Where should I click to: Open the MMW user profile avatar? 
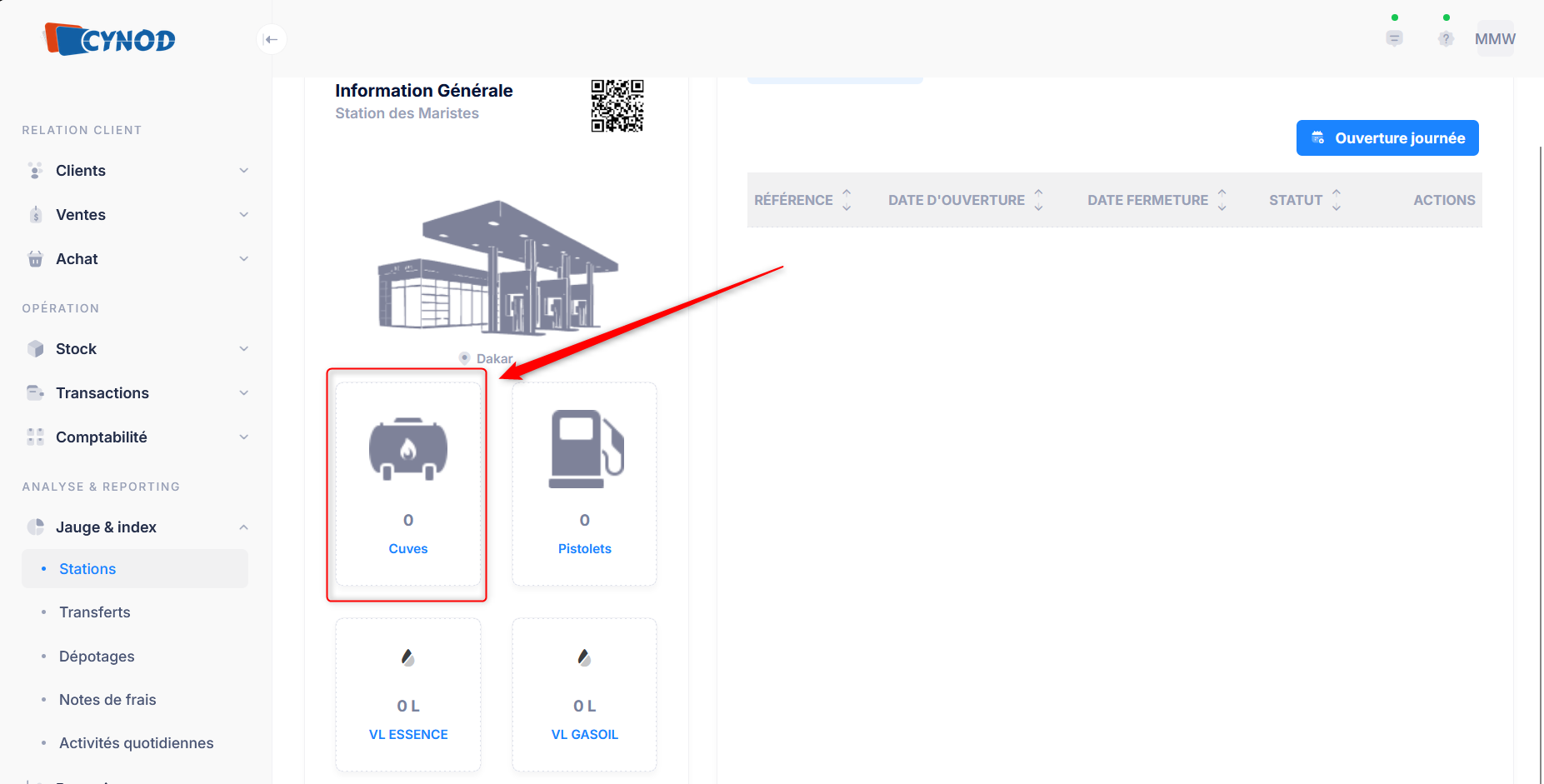click(1496, 38)
